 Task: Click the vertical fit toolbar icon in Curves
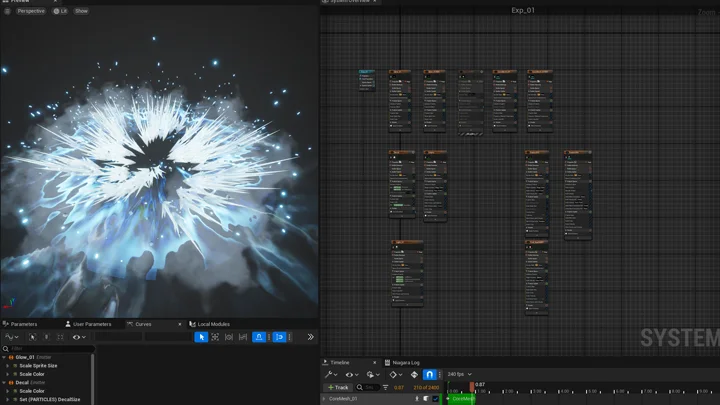(x=46, y=337)
